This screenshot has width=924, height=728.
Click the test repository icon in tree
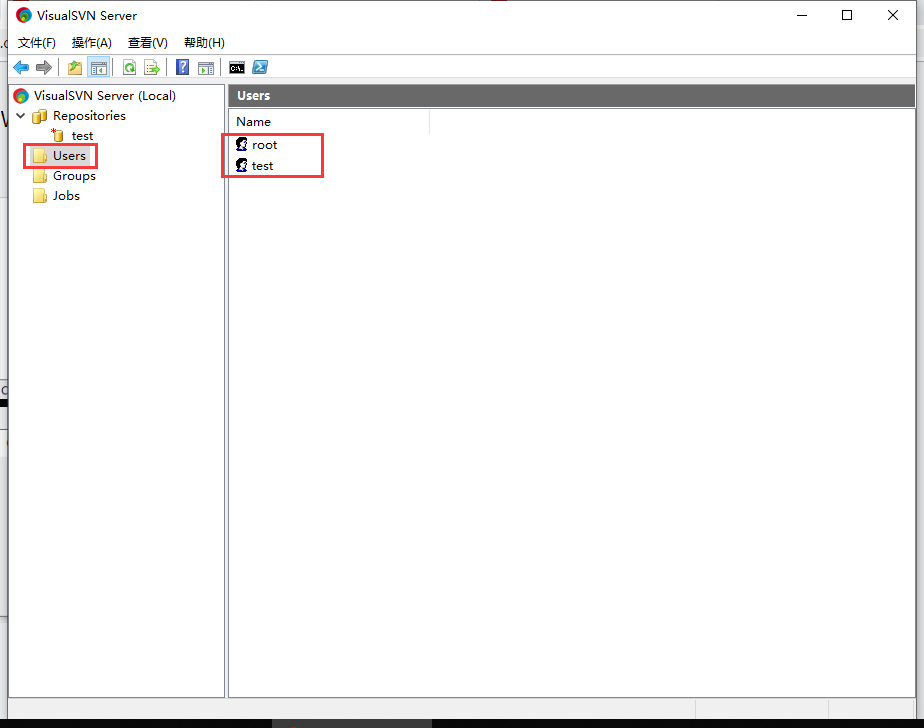coord(57,136)
